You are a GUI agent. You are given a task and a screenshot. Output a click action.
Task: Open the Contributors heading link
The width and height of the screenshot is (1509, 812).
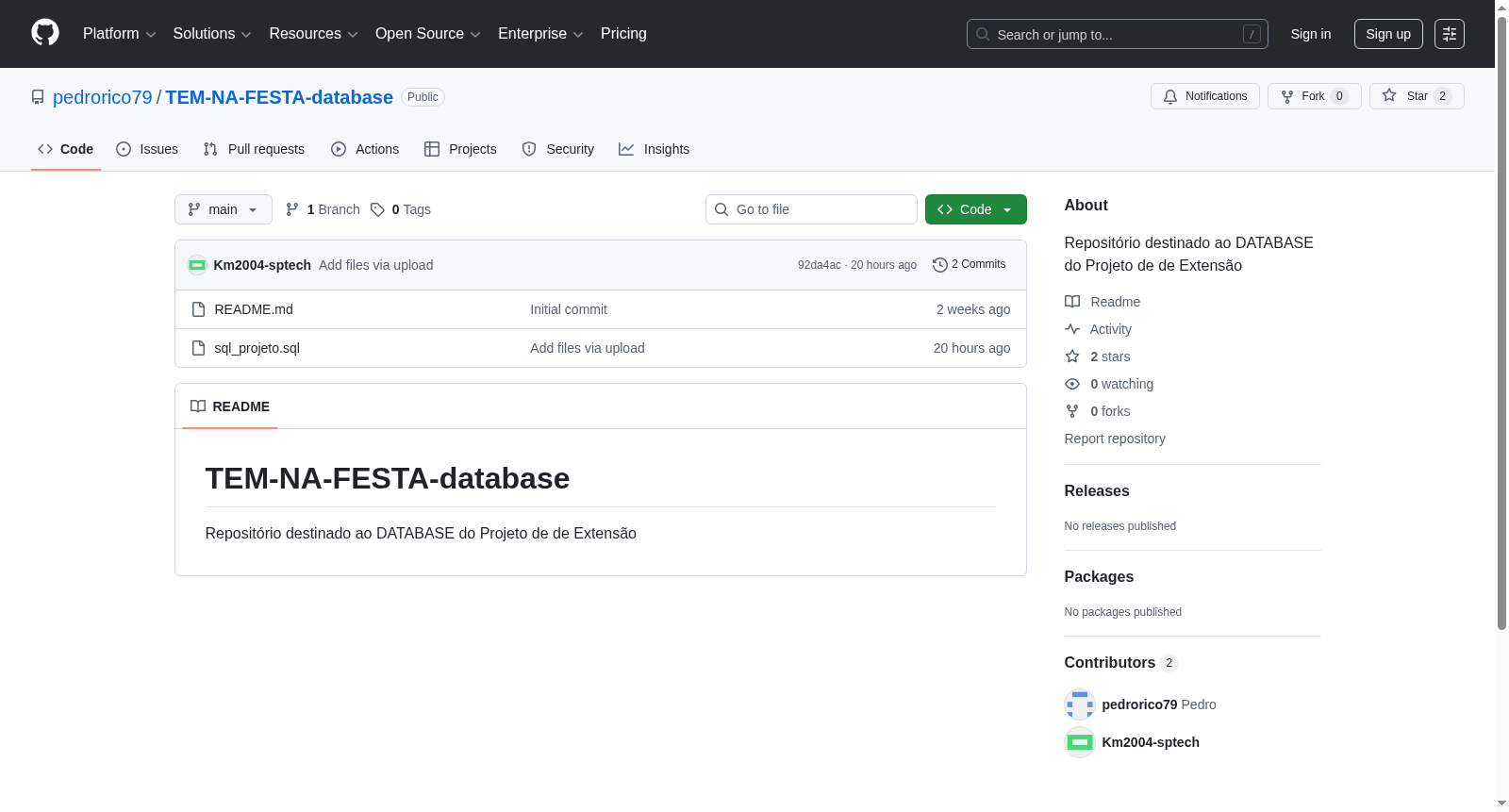click(1121, 662)
